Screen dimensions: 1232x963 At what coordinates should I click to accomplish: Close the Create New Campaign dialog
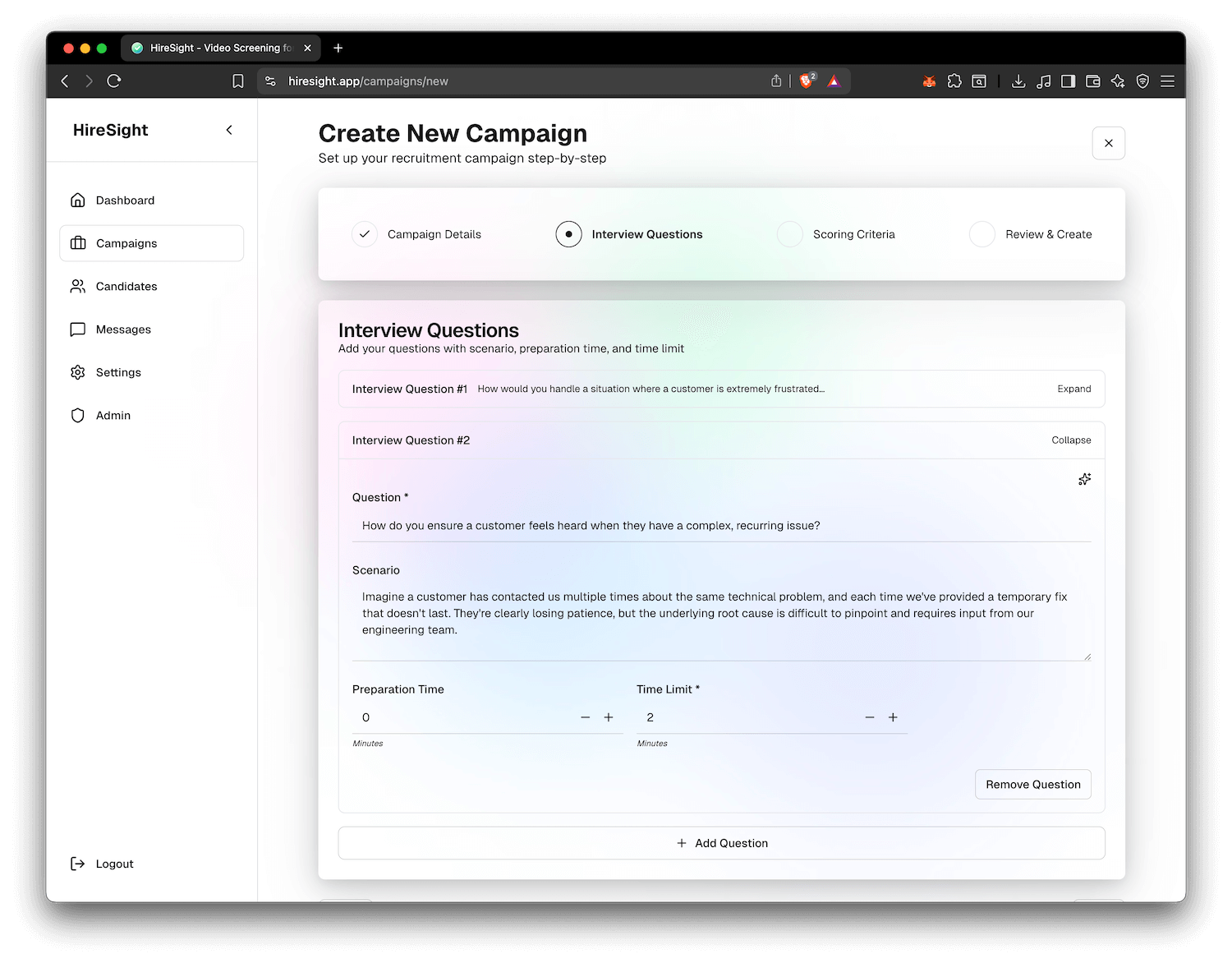1108,143
